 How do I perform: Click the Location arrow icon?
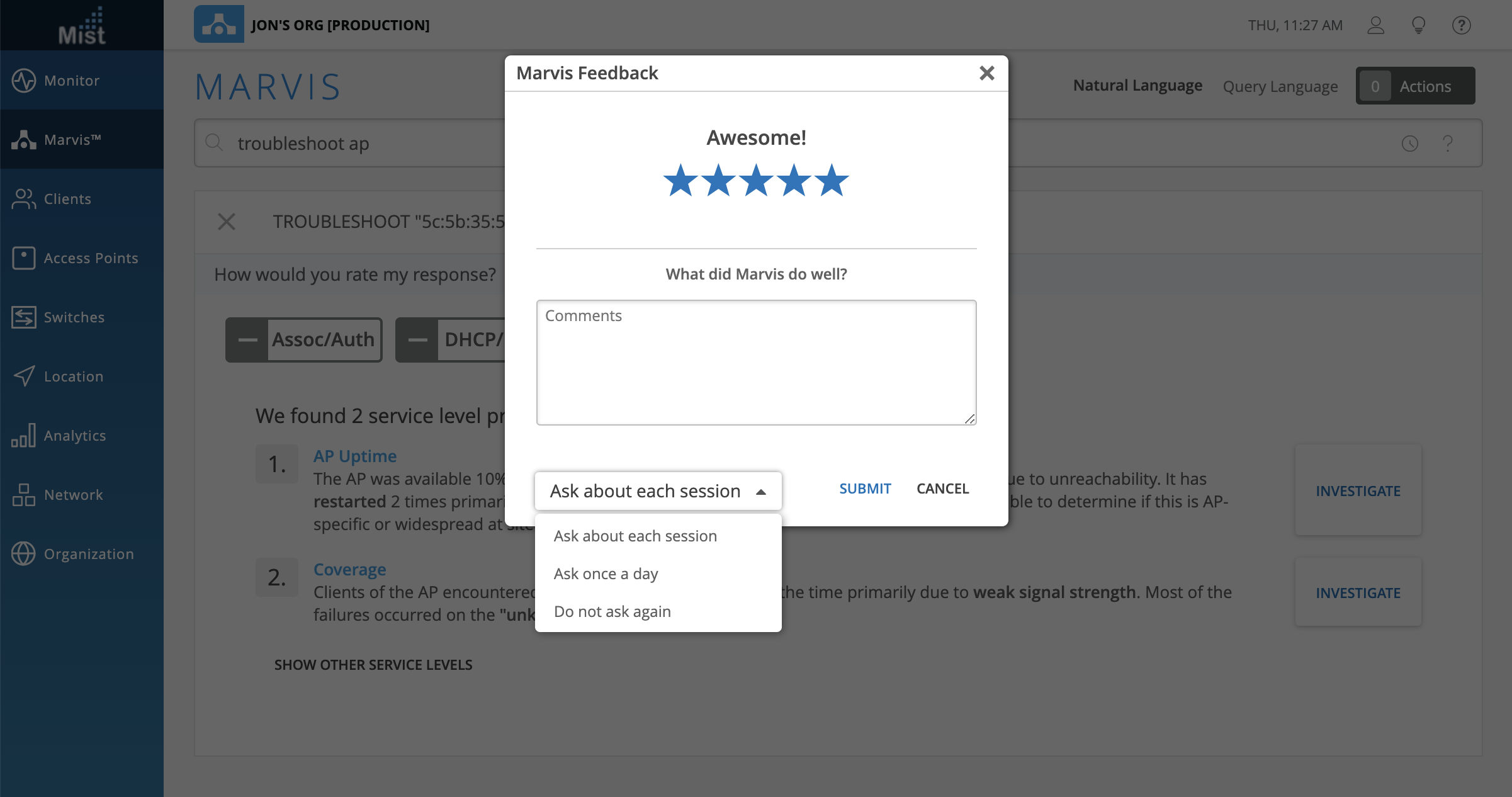click(x=24, y=376)
